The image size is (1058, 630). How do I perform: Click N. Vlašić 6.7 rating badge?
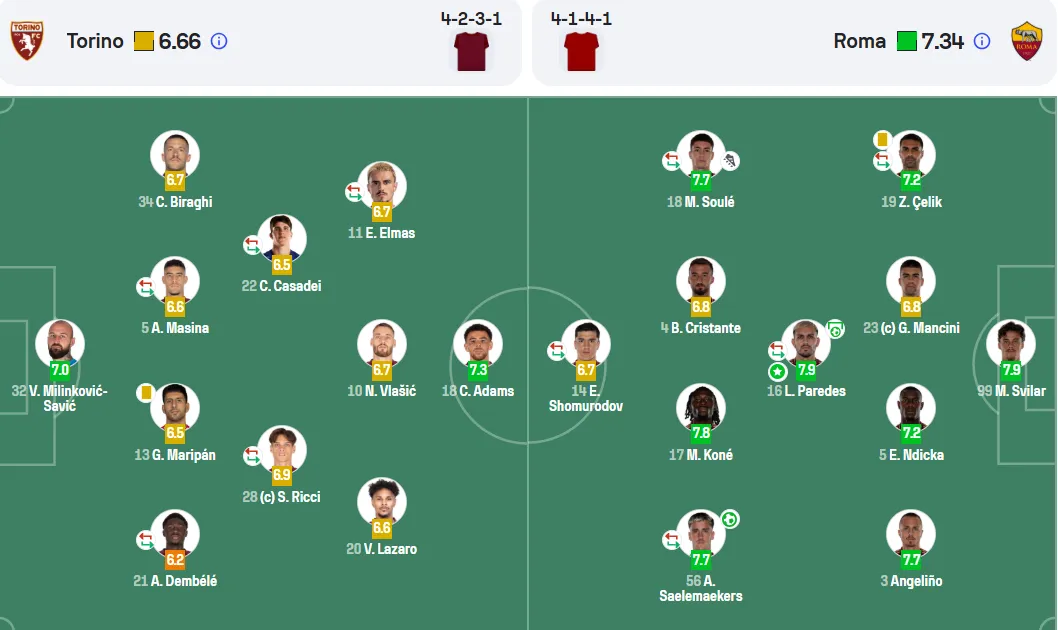(382, 370)
